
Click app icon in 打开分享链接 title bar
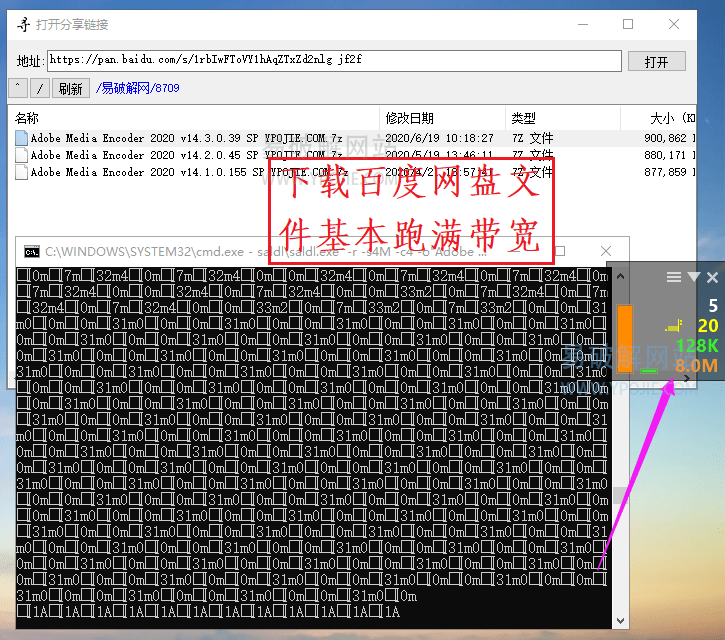pyautogui.click(x=23, y=24)
